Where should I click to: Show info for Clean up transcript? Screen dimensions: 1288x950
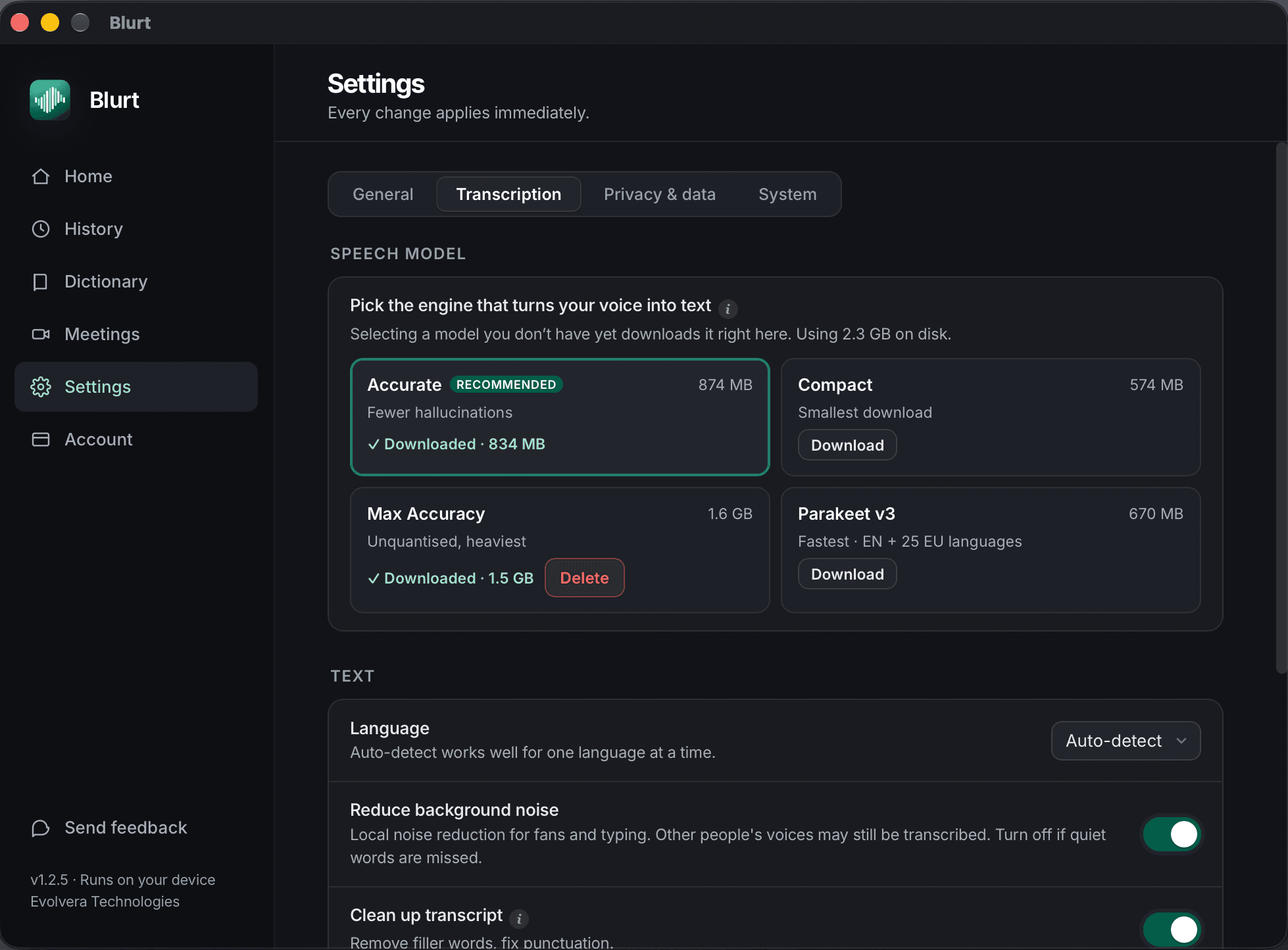[x=519, y=918]
